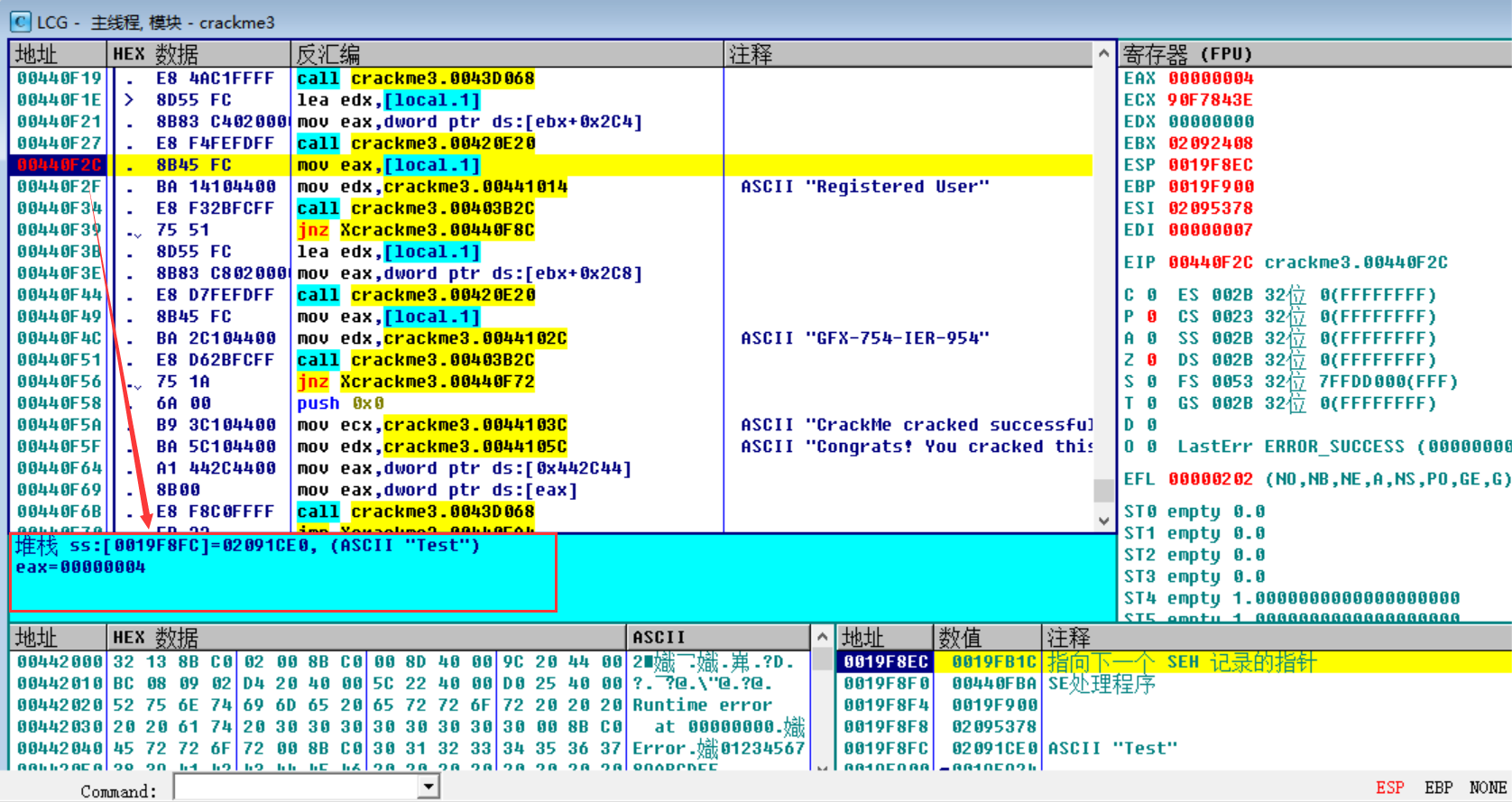Click the 堆栈 ss:[0019F8FC] info line
This screenshot has height=802, width=1512.
(247, 545)
